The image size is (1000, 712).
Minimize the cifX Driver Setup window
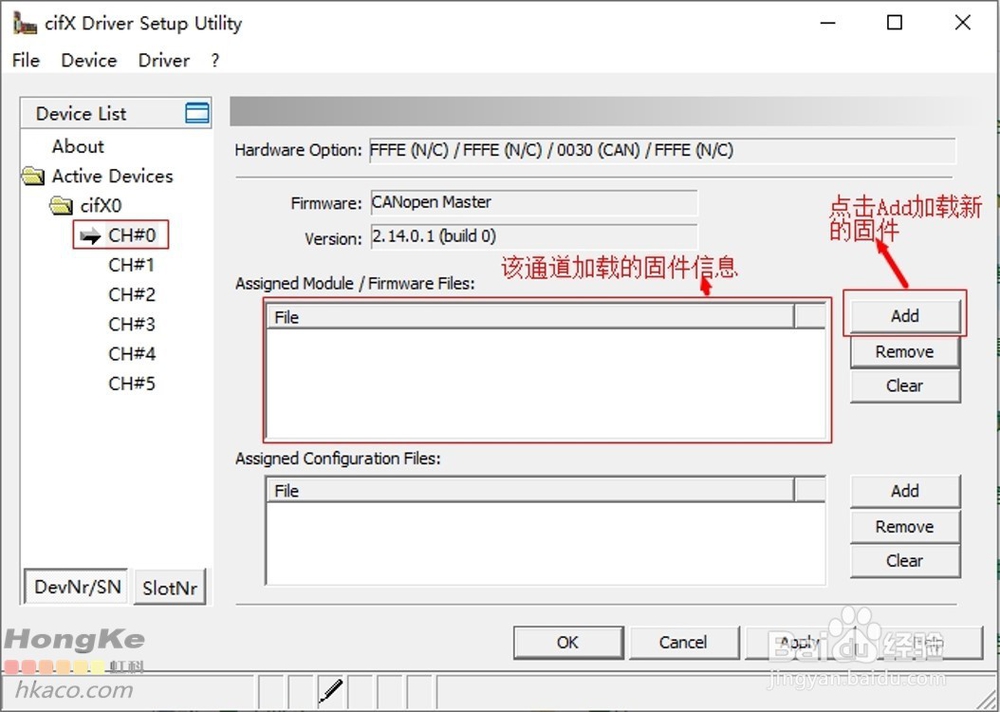pos(828,23)
